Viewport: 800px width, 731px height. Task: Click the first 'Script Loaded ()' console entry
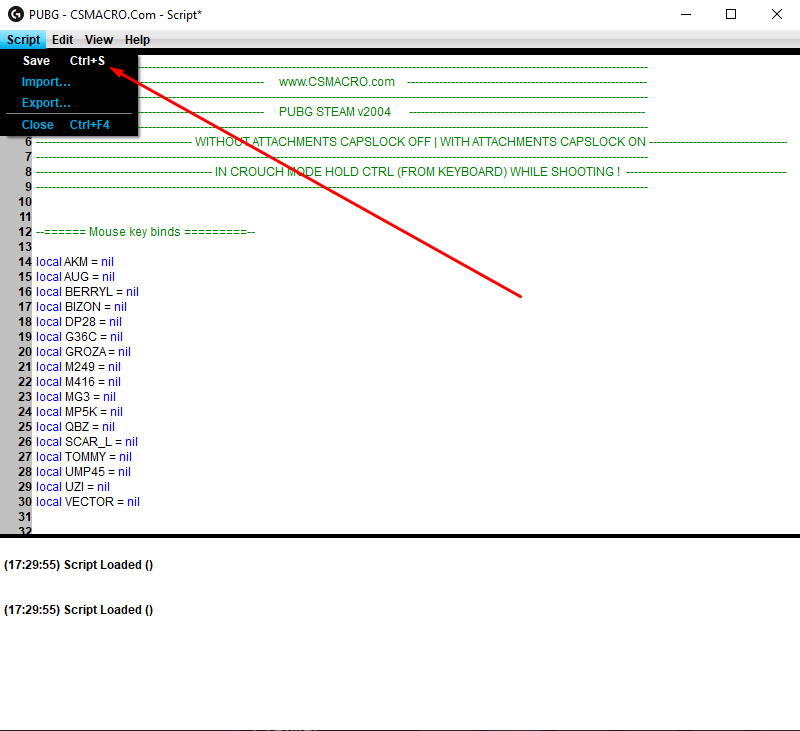click(78, 565)
